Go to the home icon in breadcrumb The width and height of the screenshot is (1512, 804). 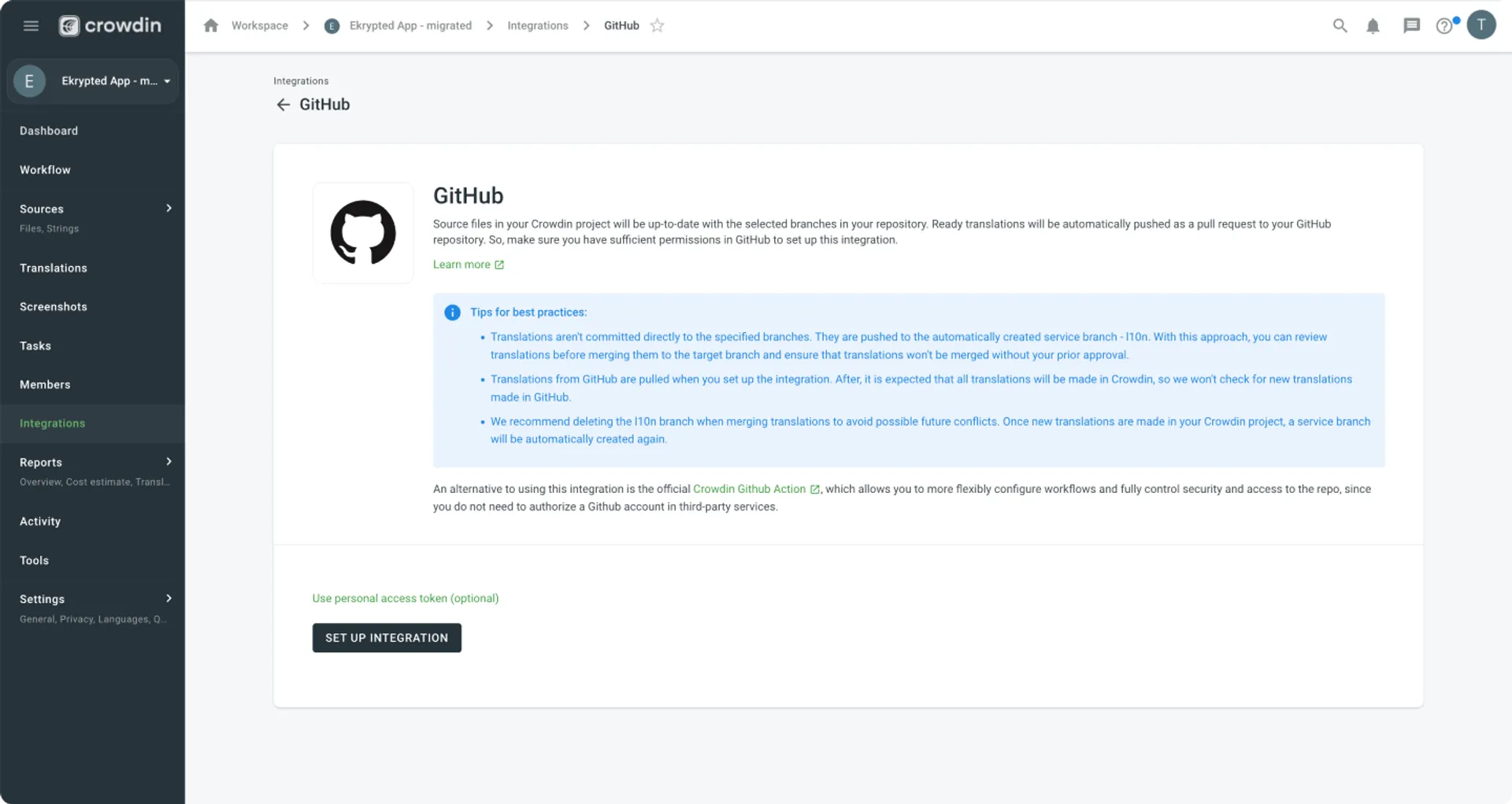[x=211, y=26]
